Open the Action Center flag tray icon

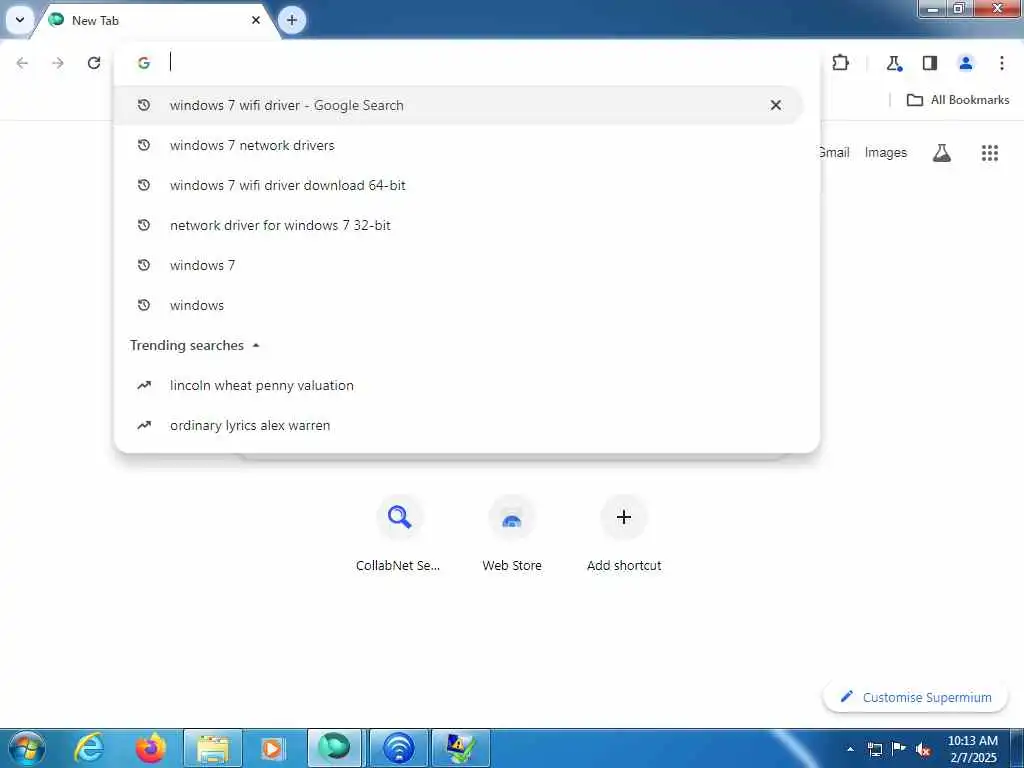click(899, 749)
